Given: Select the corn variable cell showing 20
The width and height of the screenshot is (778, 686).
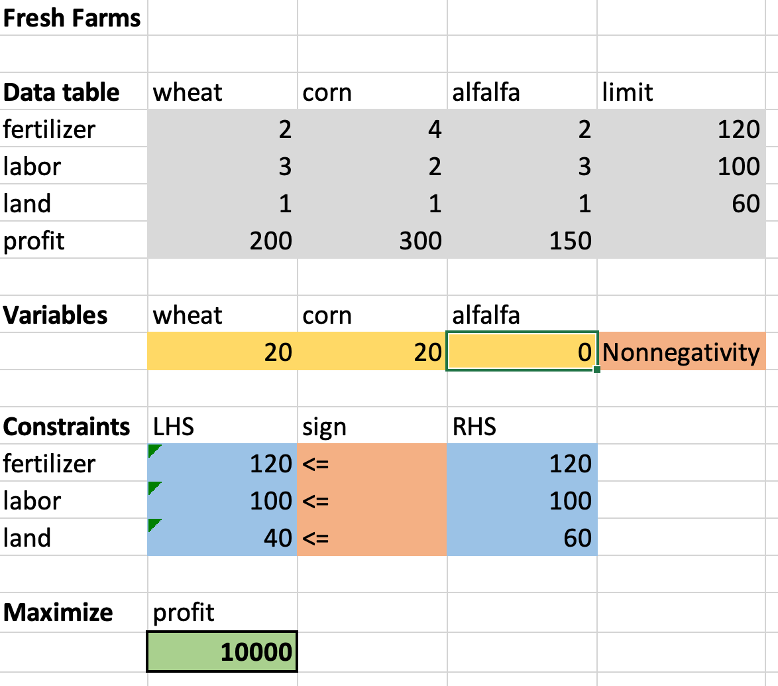Looking at the screenshot, I should [x=371, y=353].
